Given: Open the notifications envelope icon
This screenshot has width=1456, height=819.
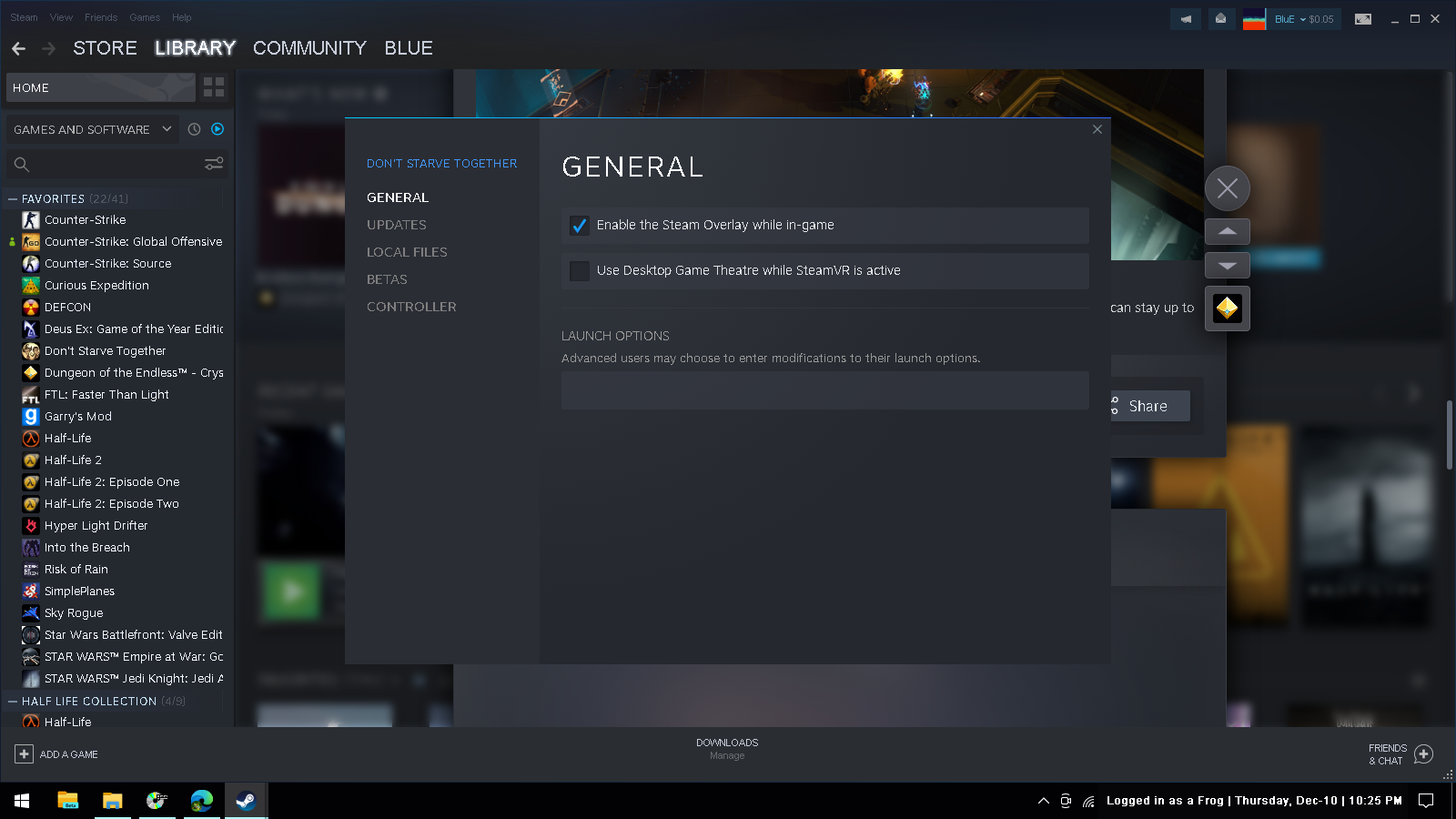Looking at the screenshot, I should (x=1221, y=19).
